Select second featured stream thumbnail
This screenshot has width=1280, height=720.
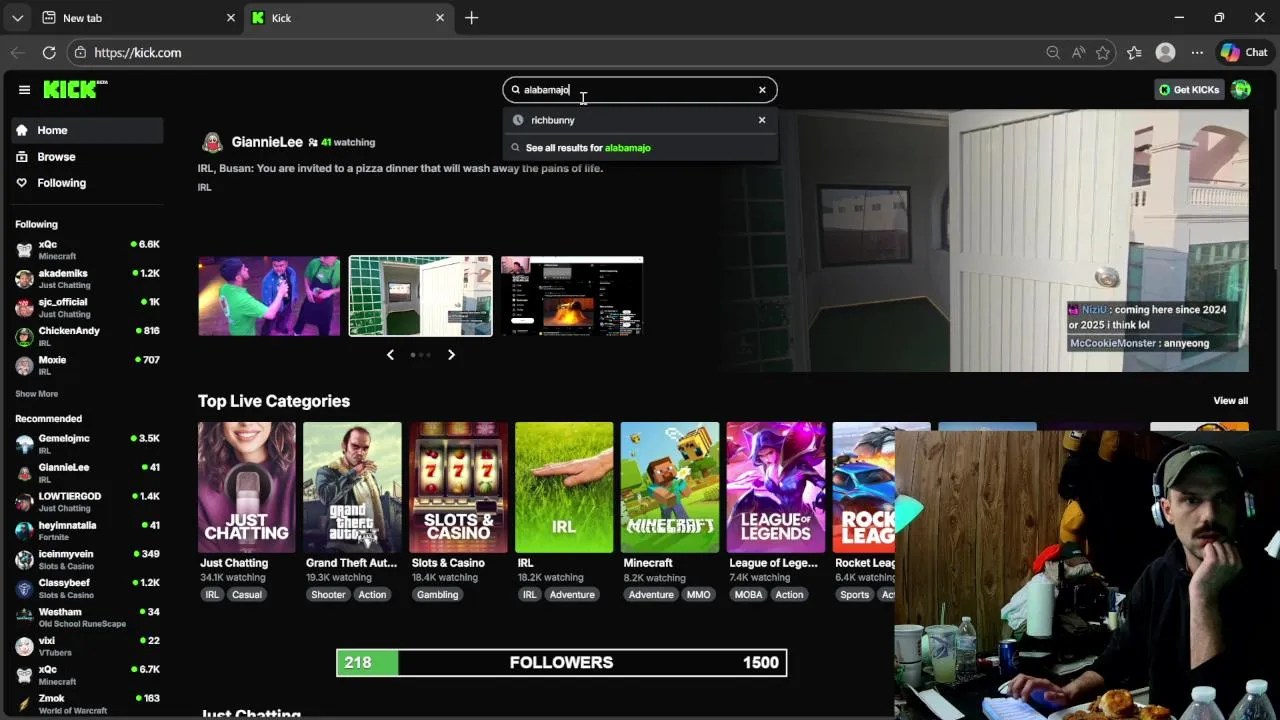(420, 296)
